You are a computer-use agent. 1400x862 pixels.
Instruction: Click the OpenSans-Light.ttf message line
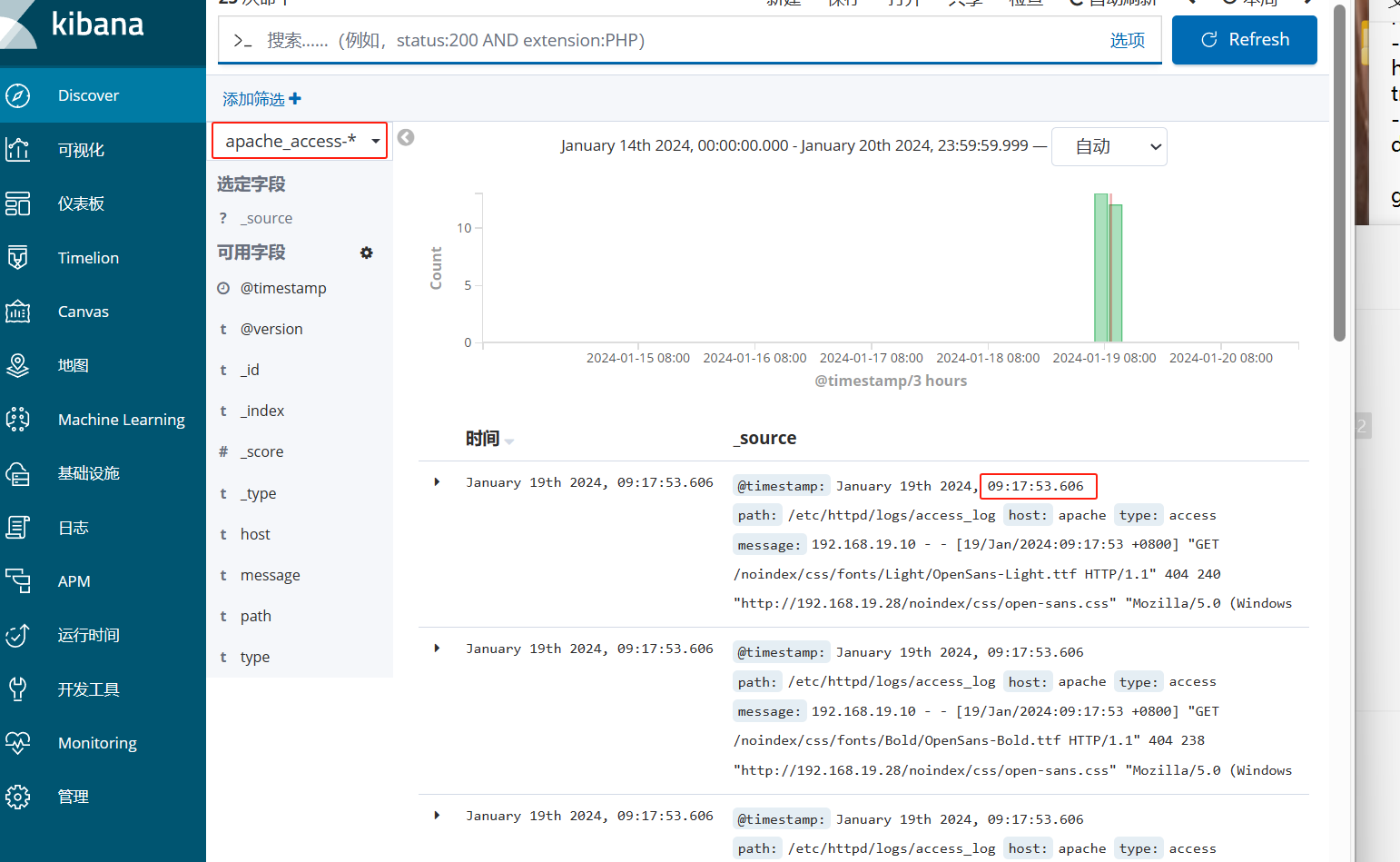(x=977, y=574)
